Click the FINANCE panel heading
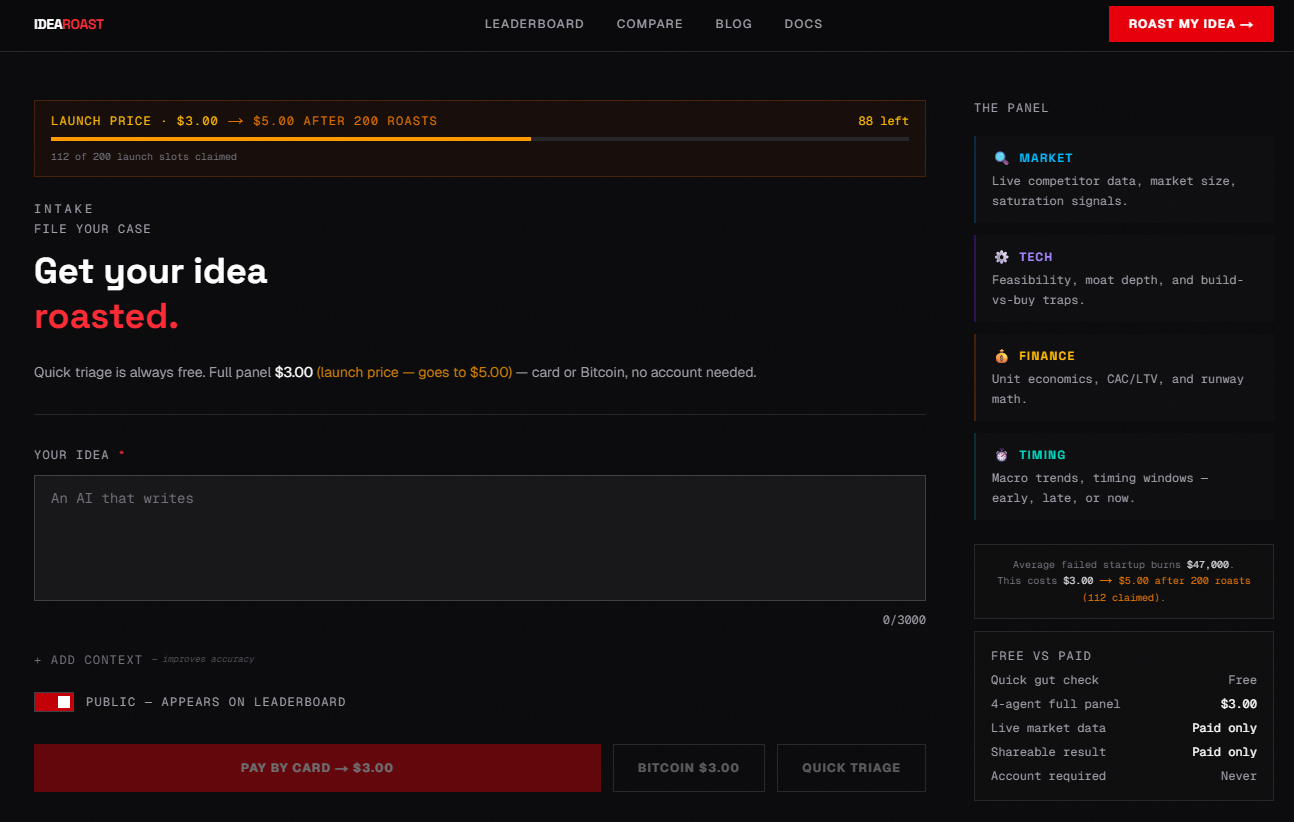Image resolution: width=1294 pixels, height=822 pixels. (x=1047, y=356)
